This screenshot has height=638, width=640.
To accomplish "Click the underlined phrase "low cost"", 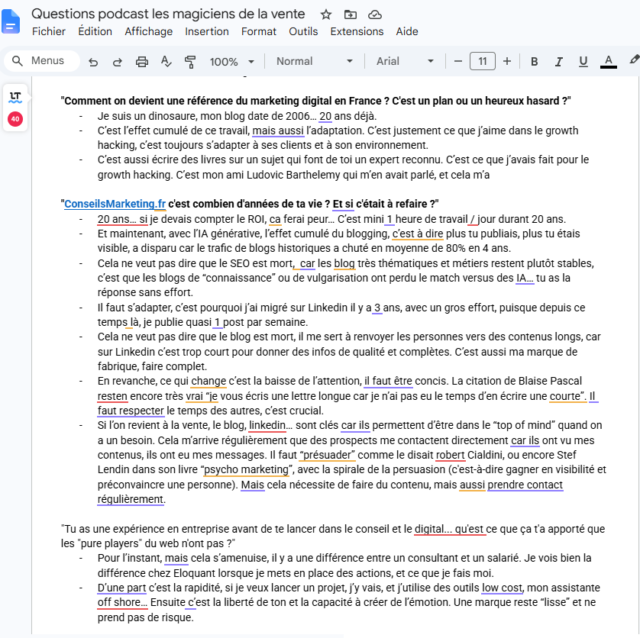I will click(502, 587).
